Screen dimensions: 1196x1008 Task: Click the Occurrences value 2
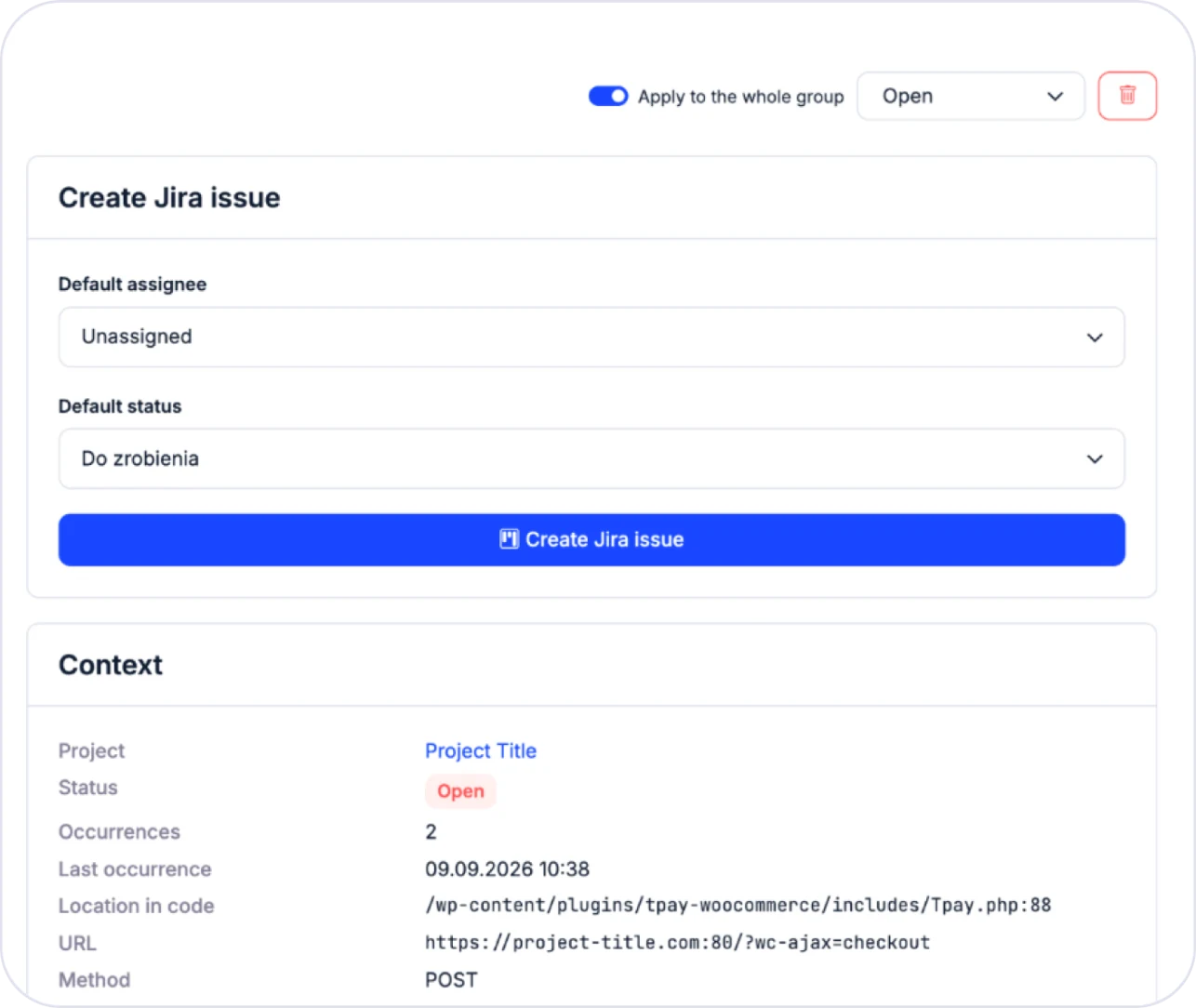click(431, 831)
